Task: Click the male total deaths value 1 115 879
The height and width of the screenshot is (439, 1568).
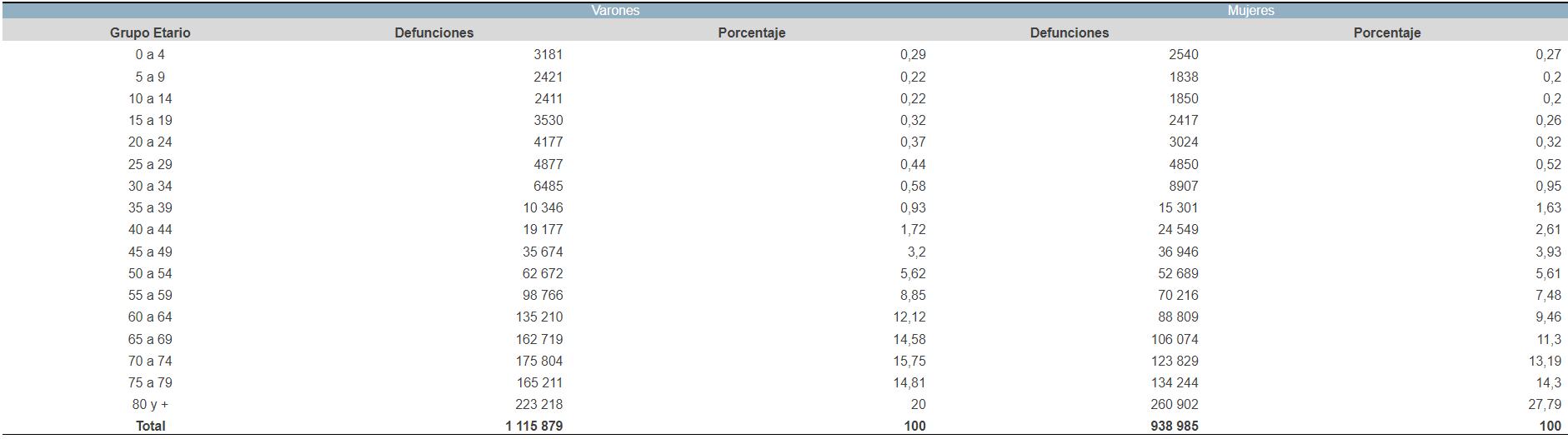Action: (534, 426)
